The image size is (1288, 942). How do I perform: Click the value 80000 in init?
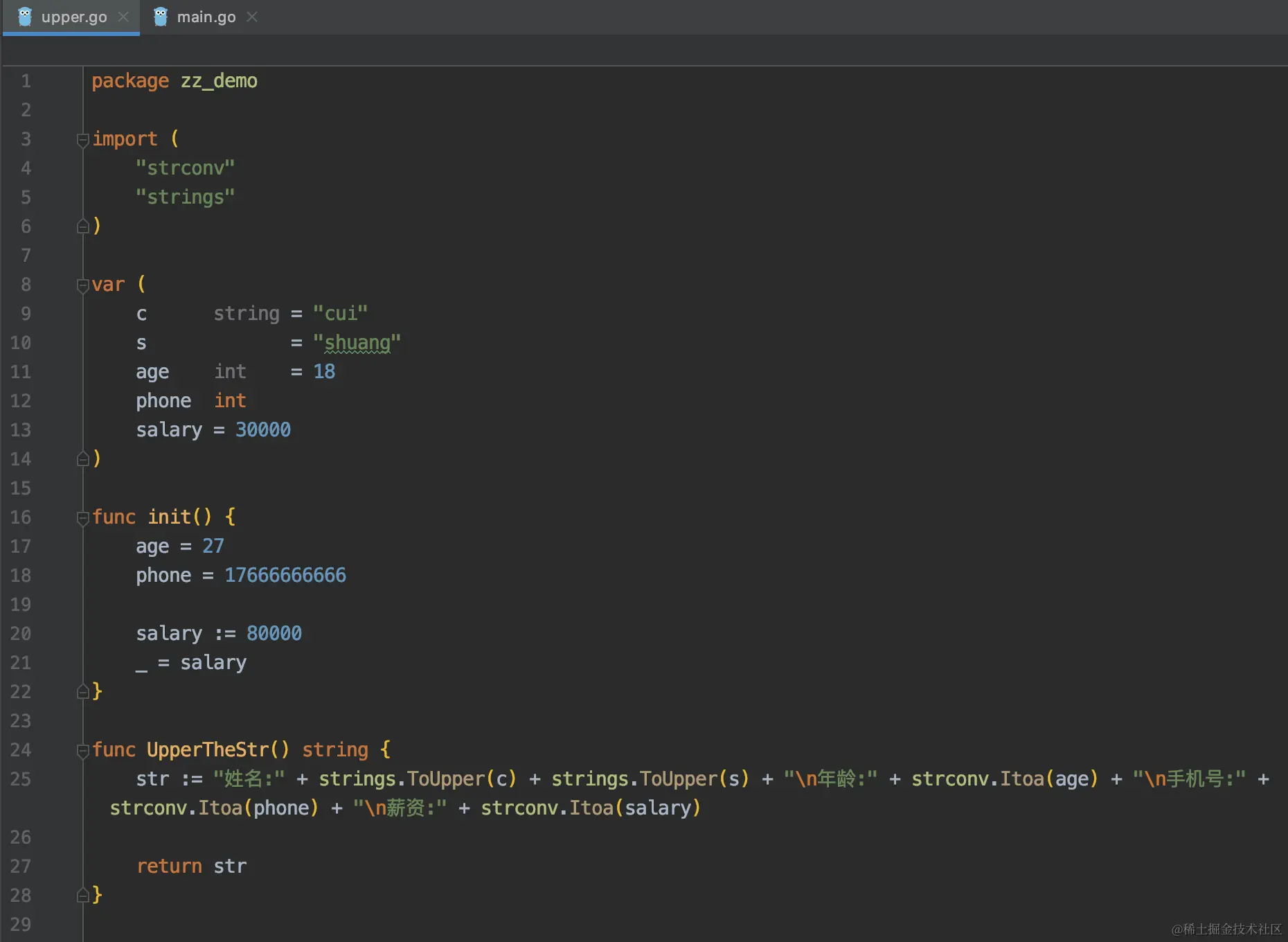click(274, 634)
